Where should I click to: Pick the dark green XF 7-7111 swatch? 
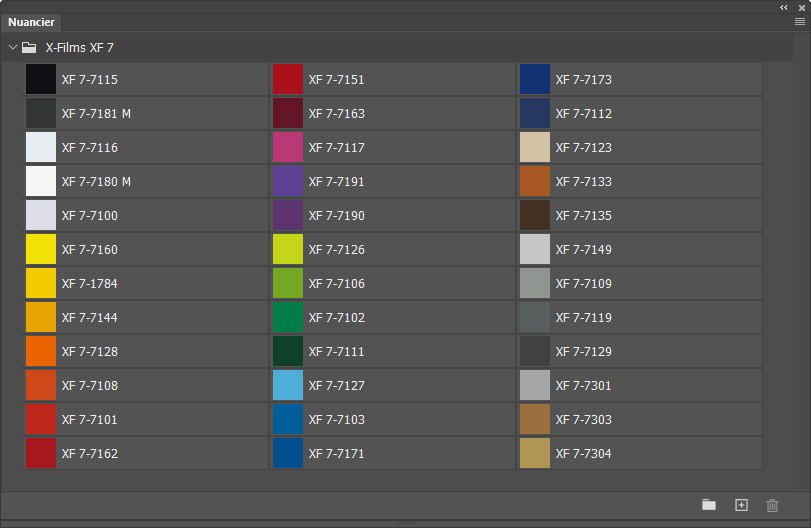288,351
